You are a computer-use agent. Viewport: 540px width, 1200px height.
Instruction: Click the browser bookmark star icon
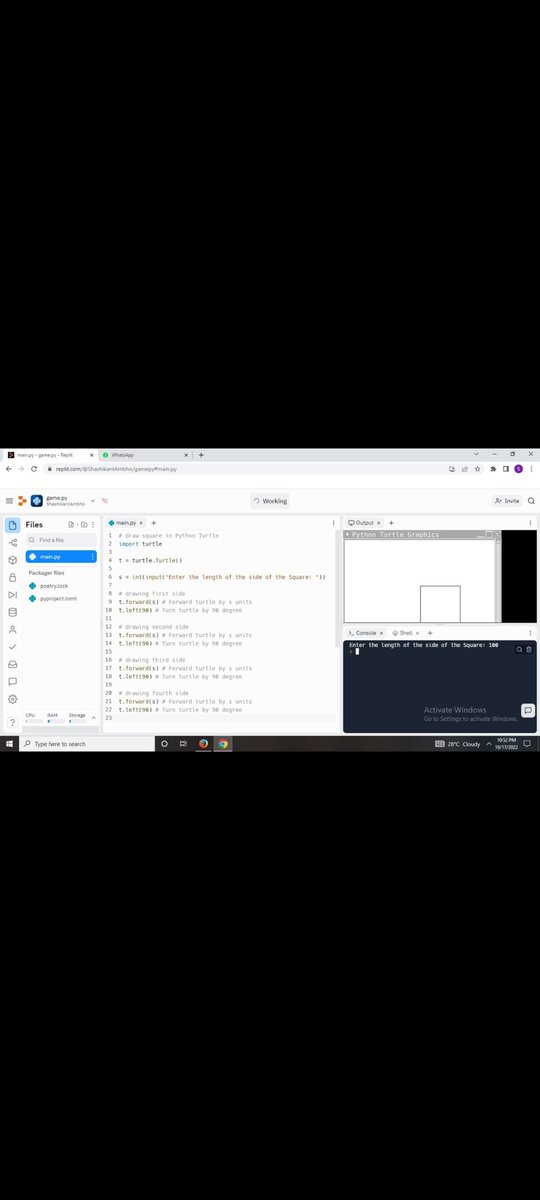(x=478, y=468)
